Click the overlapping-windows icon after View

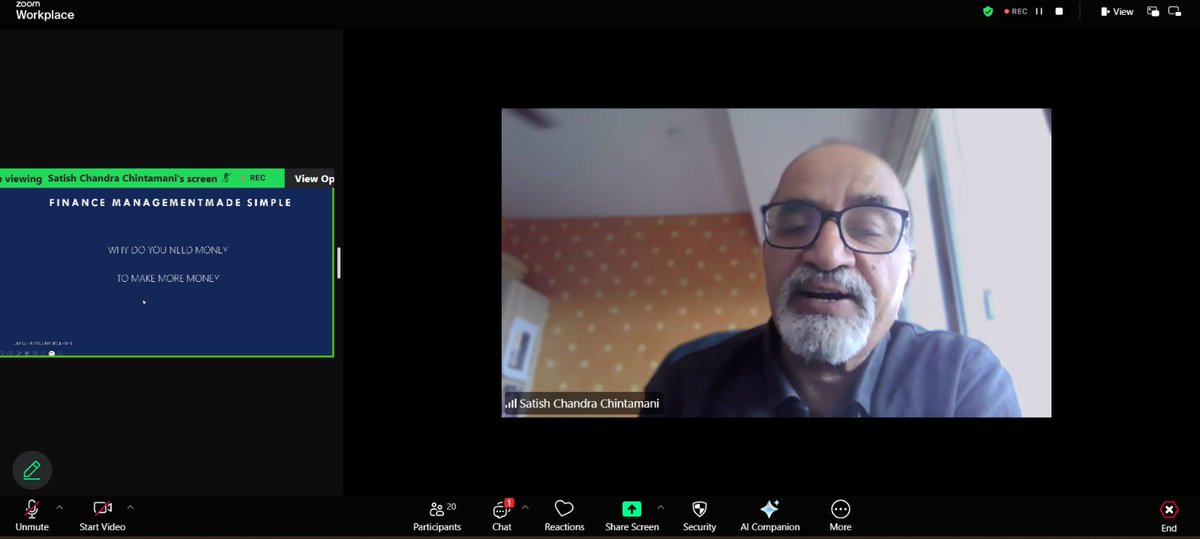coord(1153,11)
